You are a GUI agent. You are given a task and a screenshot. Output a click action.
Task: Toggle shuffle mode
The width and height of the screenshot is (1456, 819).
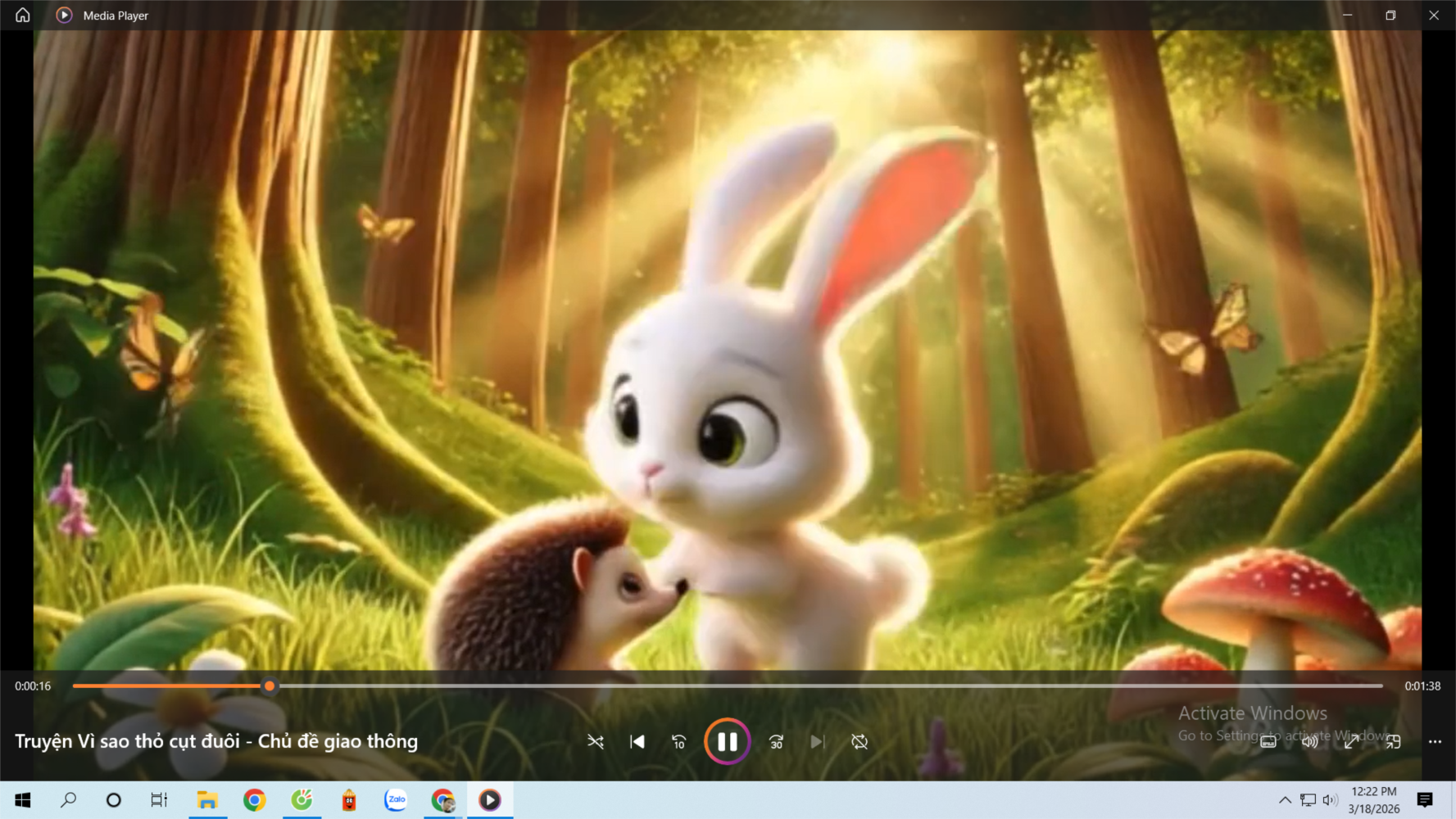[x=596, y=741]
